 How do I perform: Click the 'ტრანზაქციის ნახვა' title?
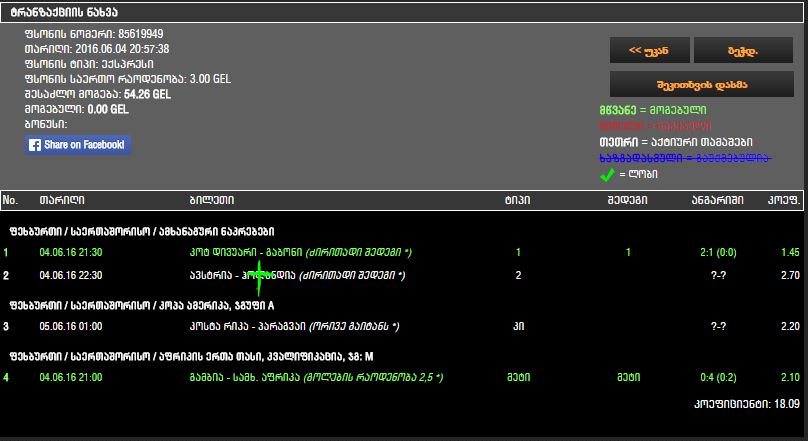coord(64,12)
